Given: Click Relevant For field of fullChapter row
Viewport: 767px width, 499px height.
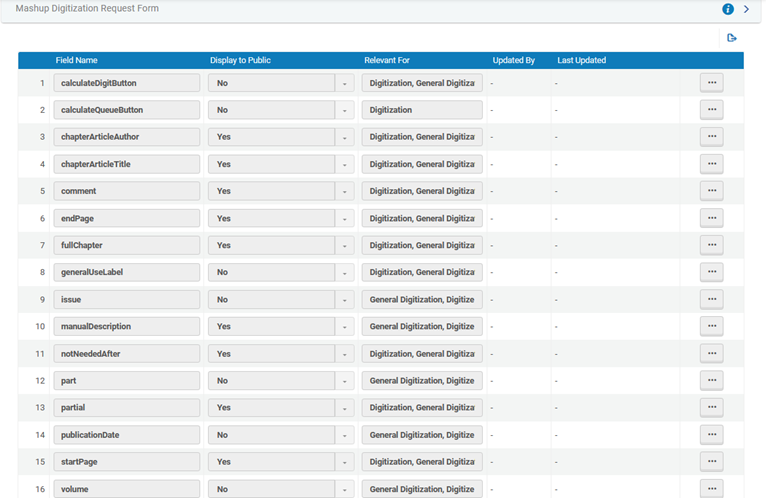Looking at the screenshot, I should point(422,245).
